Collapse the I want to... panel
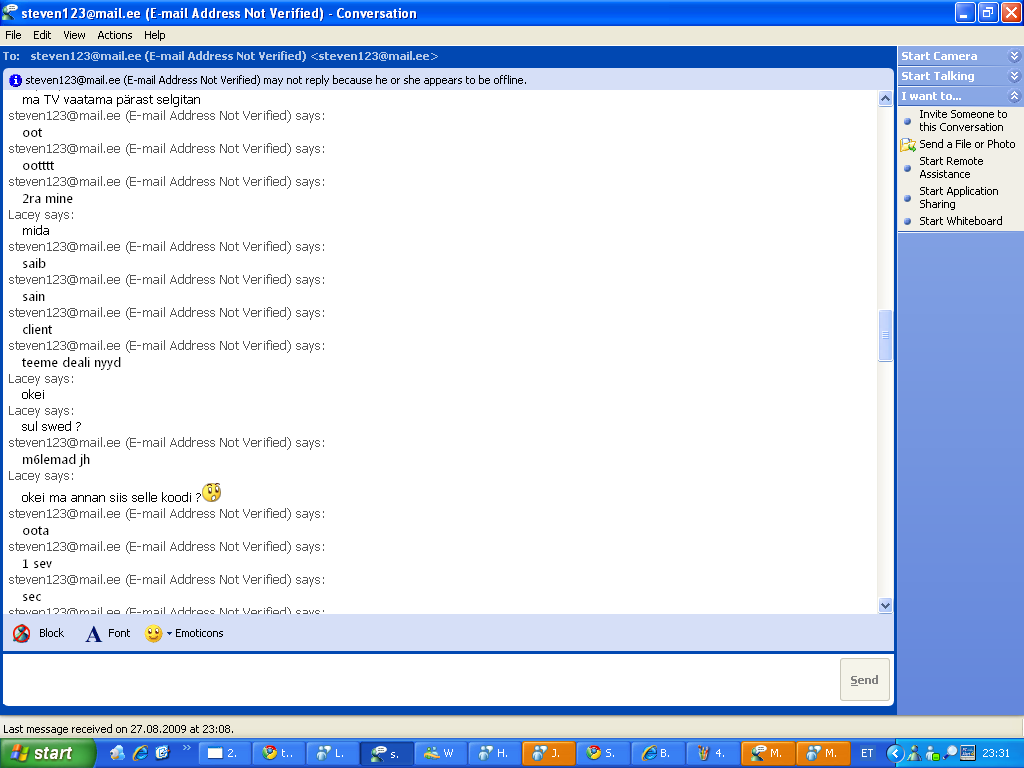Image resolution: width=1024 pixels, height=768 pixels. [x=1014, y=96]
